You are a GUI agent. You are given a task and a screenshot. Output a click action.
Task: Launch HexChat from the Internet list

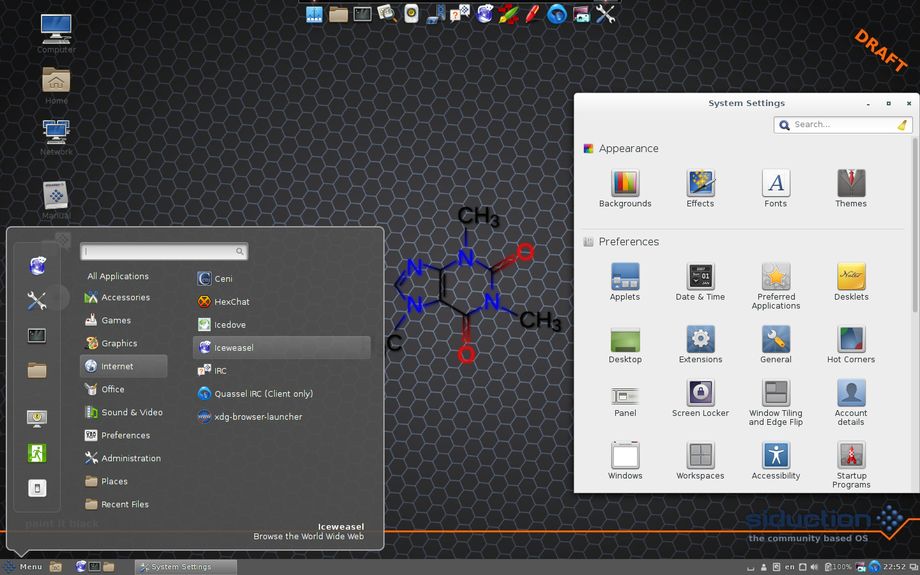tap(231, 301)
